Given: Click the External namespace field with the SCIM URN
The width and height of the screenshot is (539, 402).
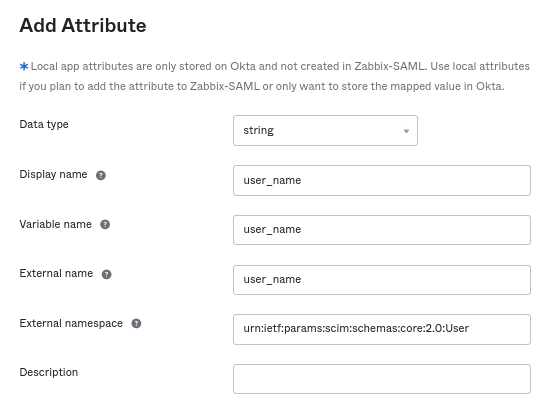Looking at the screenshot, I should pyautogui.click(x=382, y=329).
